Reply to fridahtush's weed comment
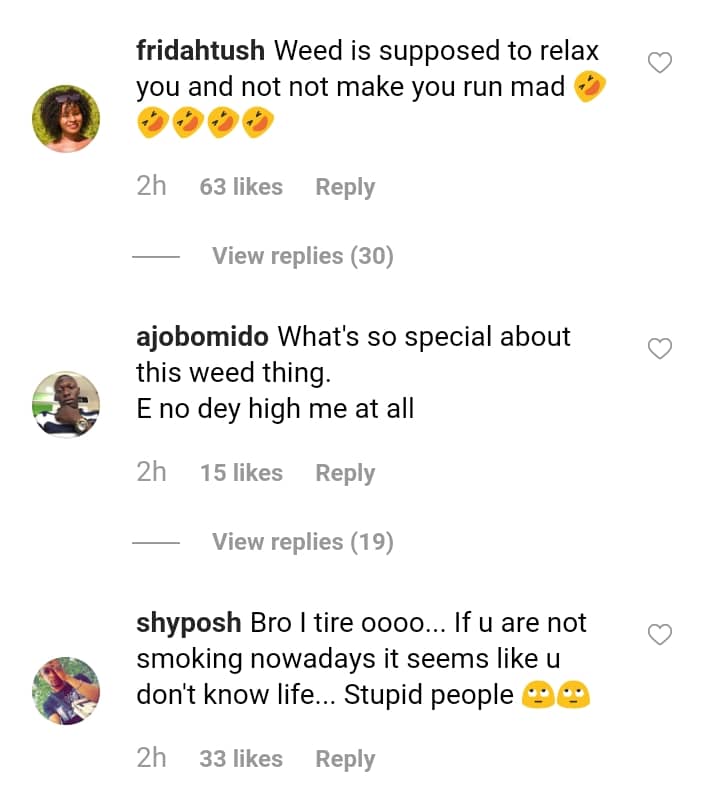The image size is (712, 789). click(345, 187)
